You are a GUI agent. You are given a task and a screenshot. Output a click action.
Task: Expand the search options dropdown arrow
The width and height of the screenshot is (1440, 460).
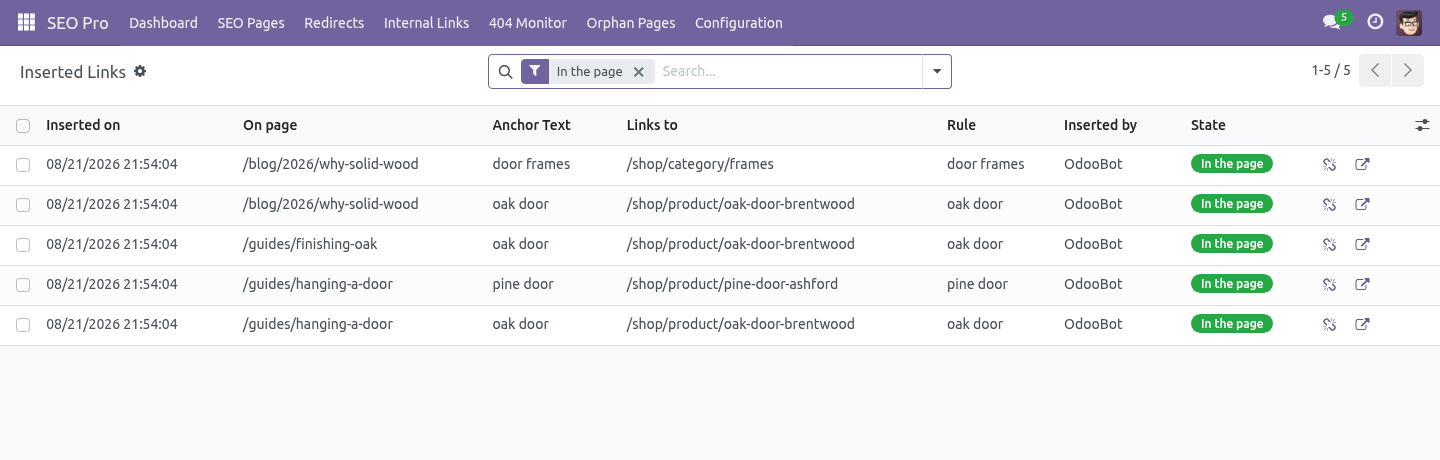tap(937, 71)
